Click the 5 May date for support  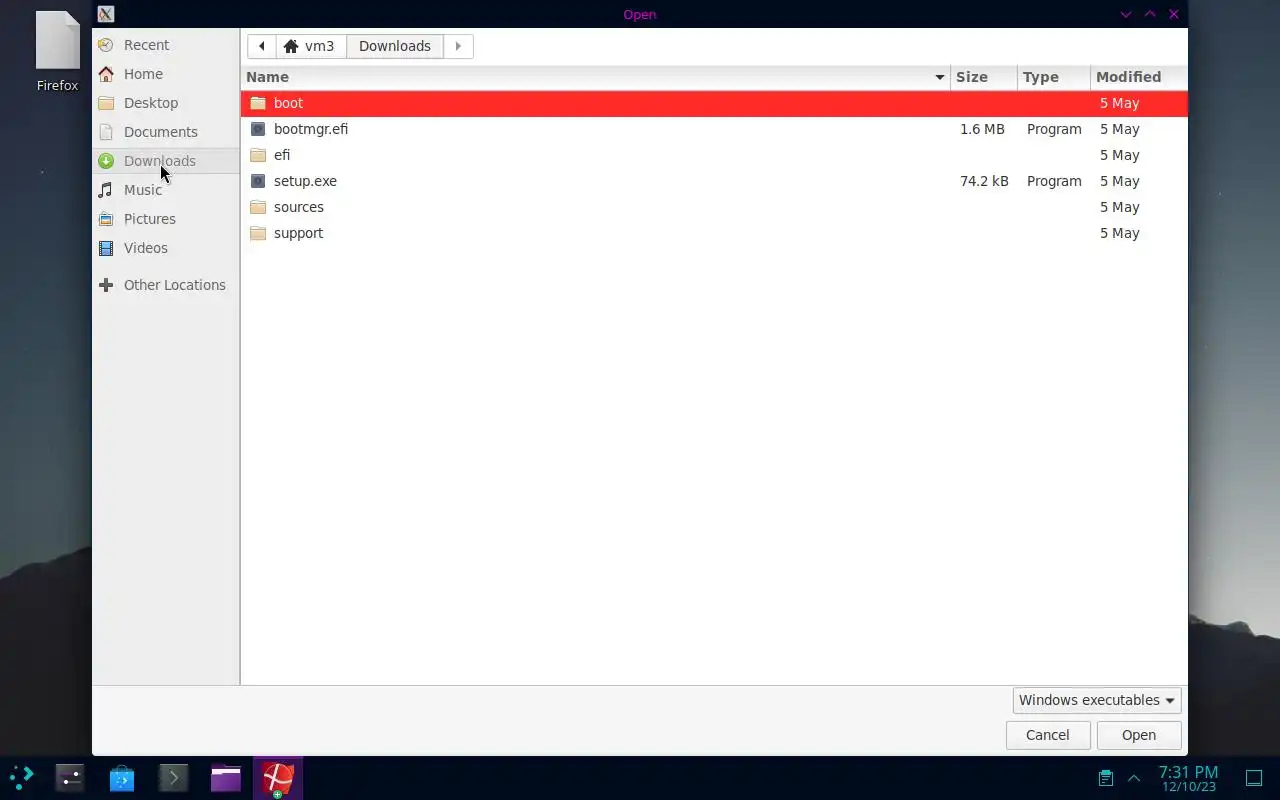pos(1119,233)
